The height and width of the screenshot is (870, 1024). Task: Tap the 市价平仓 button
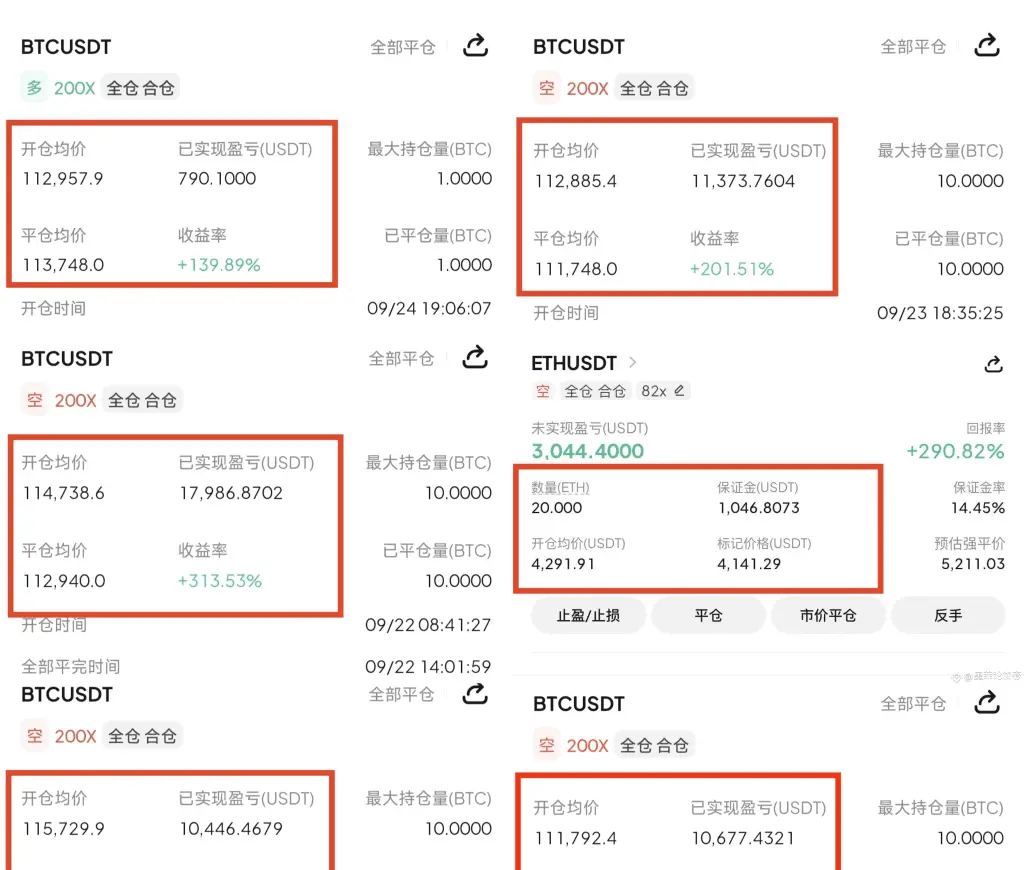pyautogui.click(x=828, y=615)
